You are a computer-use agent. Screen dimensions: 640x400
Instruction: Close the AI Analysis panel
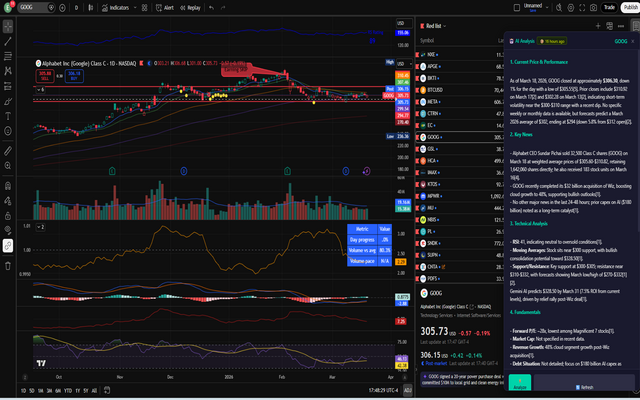pos(633,41)
